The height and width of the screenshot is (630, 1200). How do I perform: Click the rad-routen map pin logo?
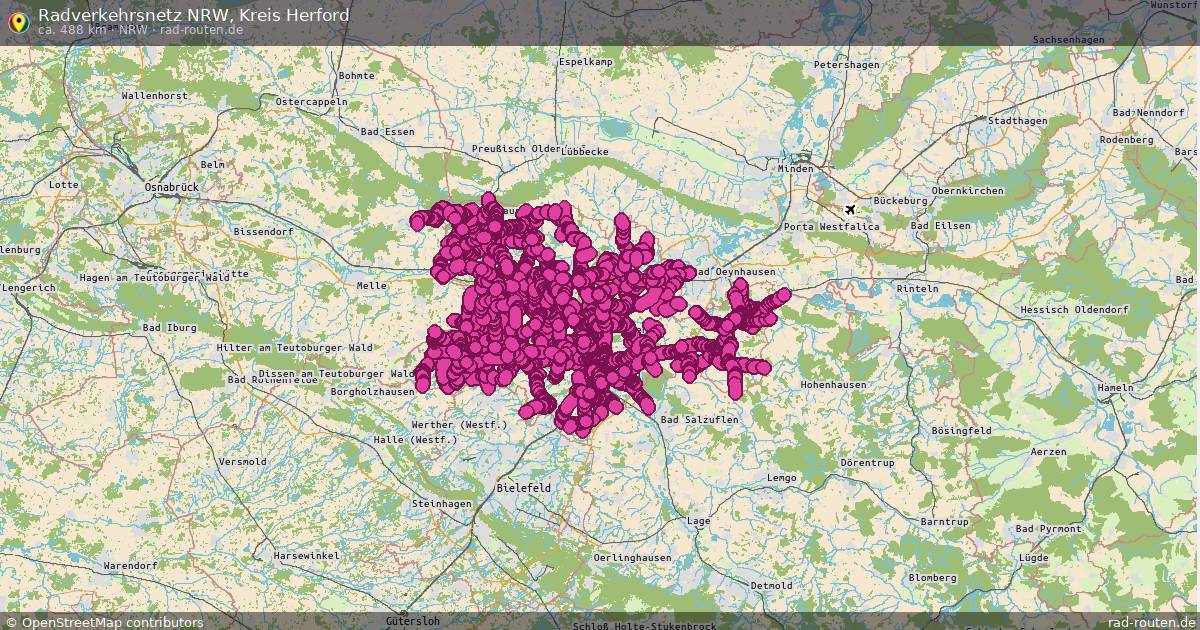20,20
